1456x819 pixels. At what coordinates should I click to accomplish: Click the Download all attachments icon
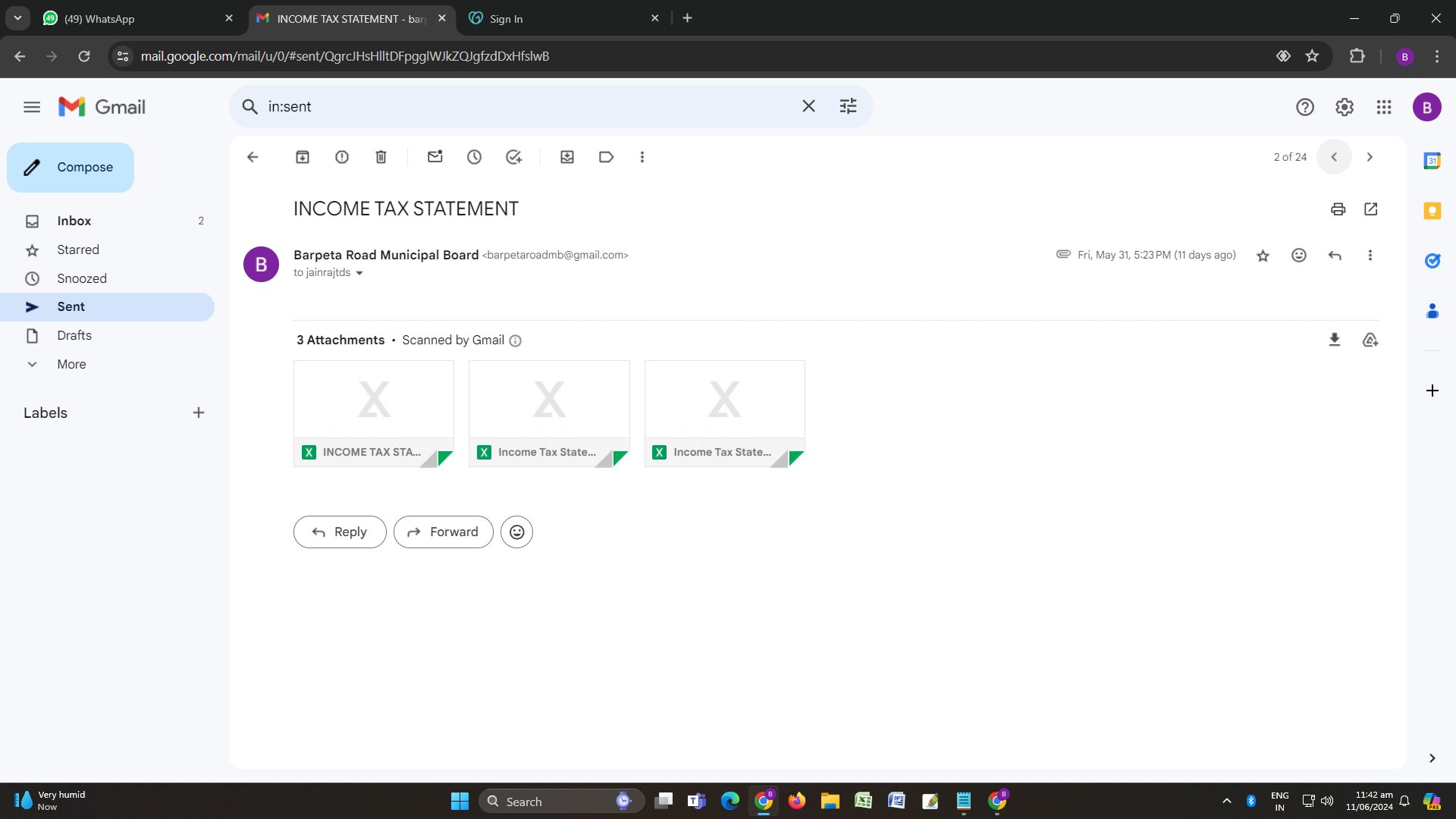(x=1334, y=340)
